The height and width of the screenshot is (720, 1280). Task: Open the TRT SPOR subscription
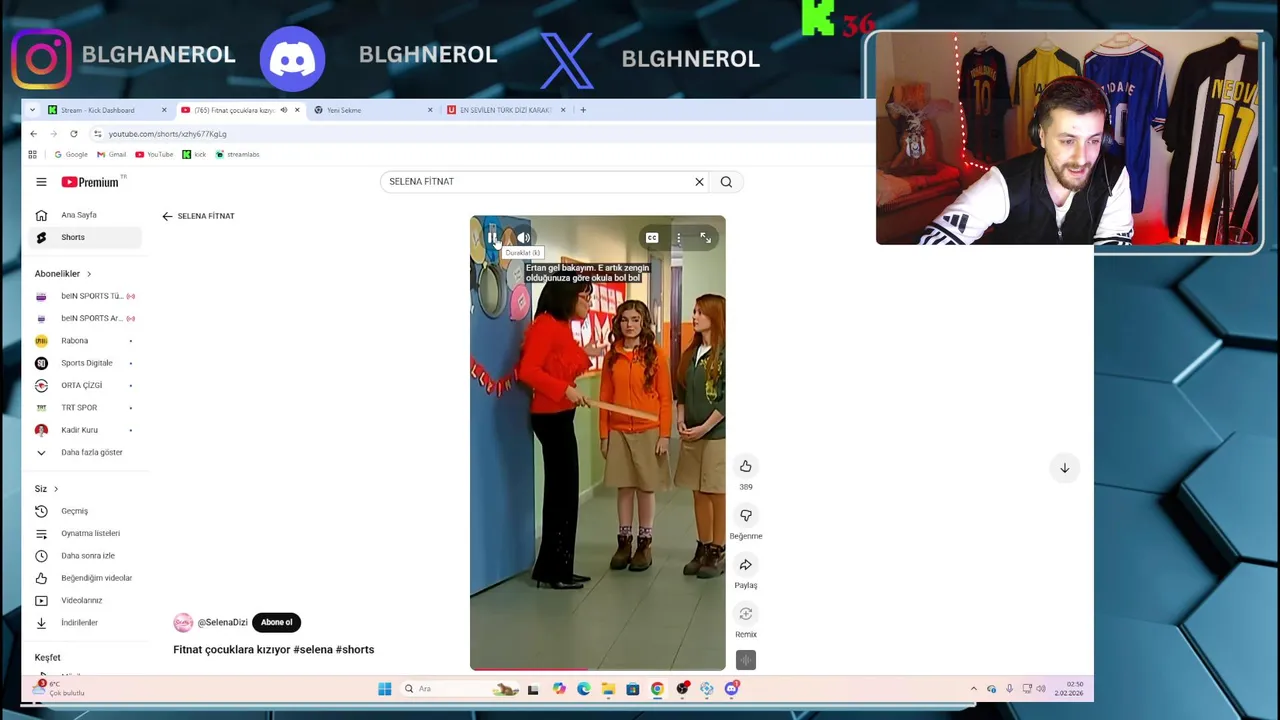[84, 408]
